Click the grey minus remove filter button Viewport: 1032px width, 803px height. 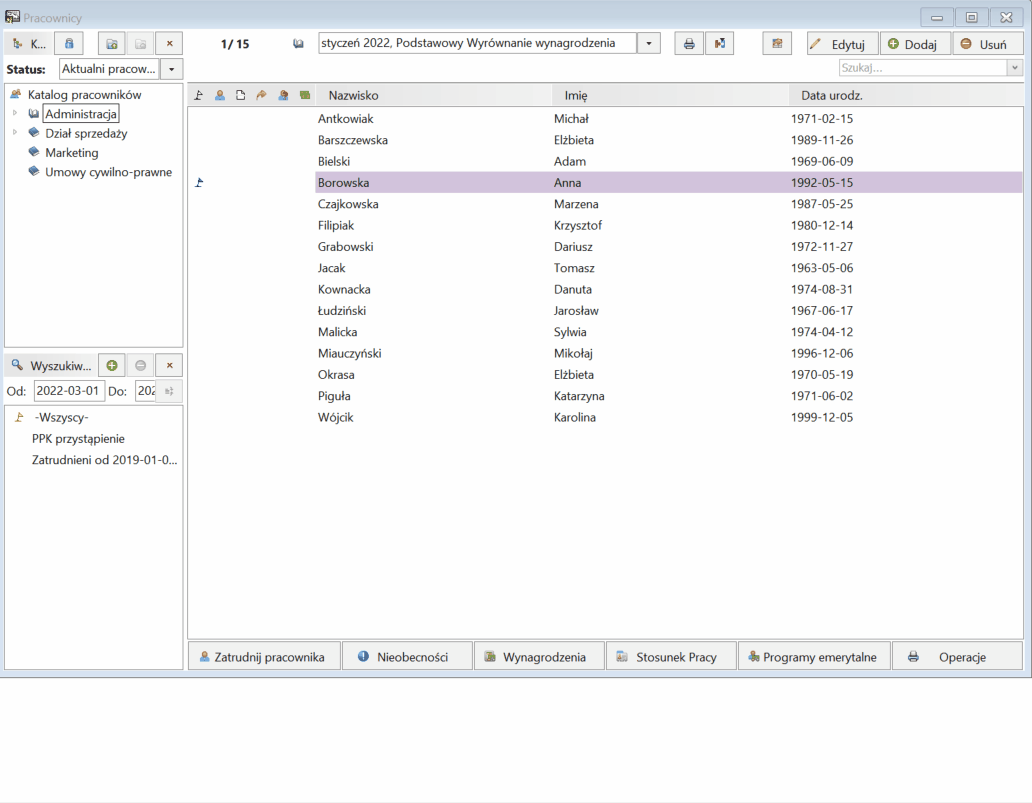click(x=140, y=365)
